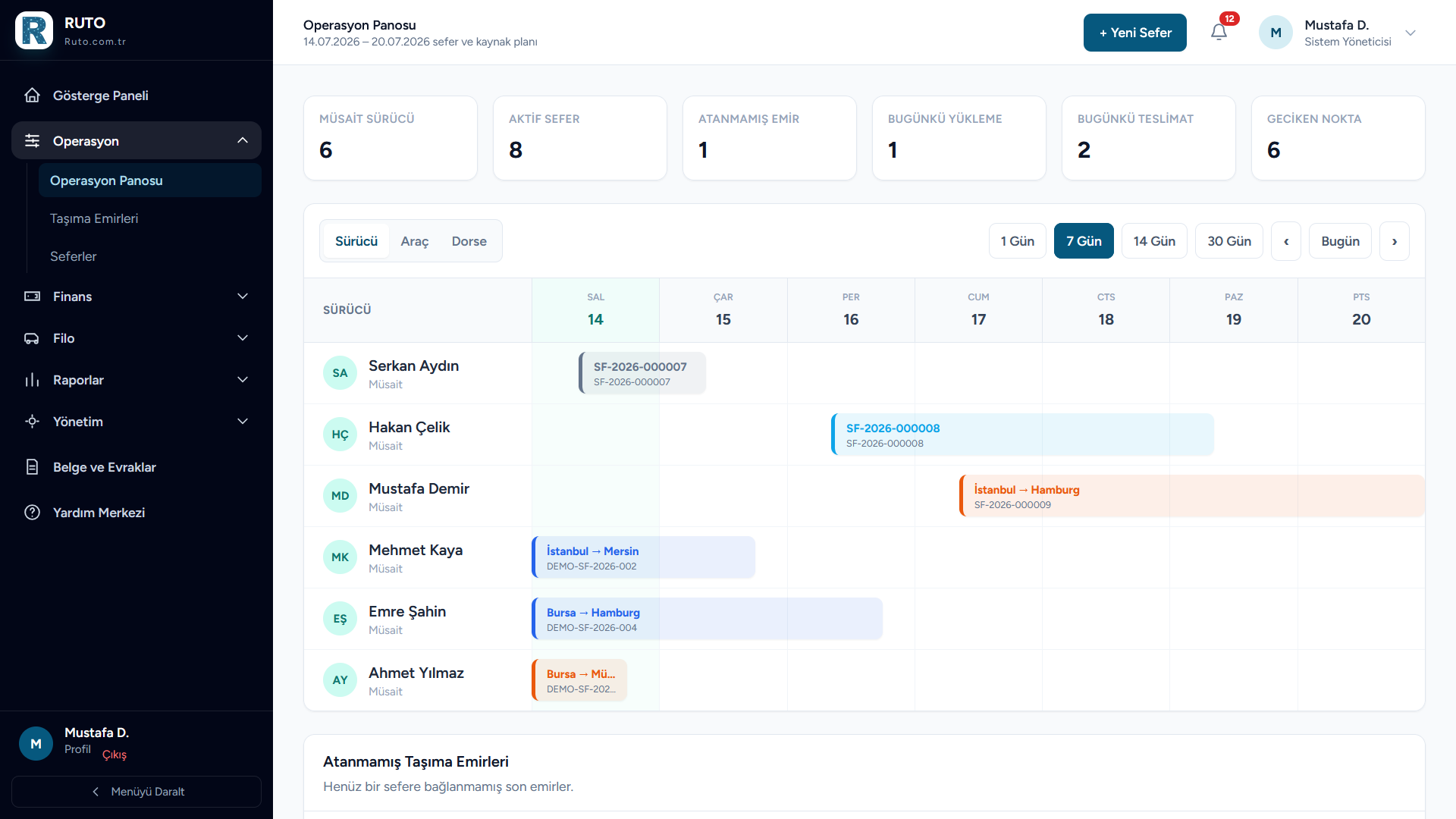Switch the view range to 30 Gün

[1229, 240]
